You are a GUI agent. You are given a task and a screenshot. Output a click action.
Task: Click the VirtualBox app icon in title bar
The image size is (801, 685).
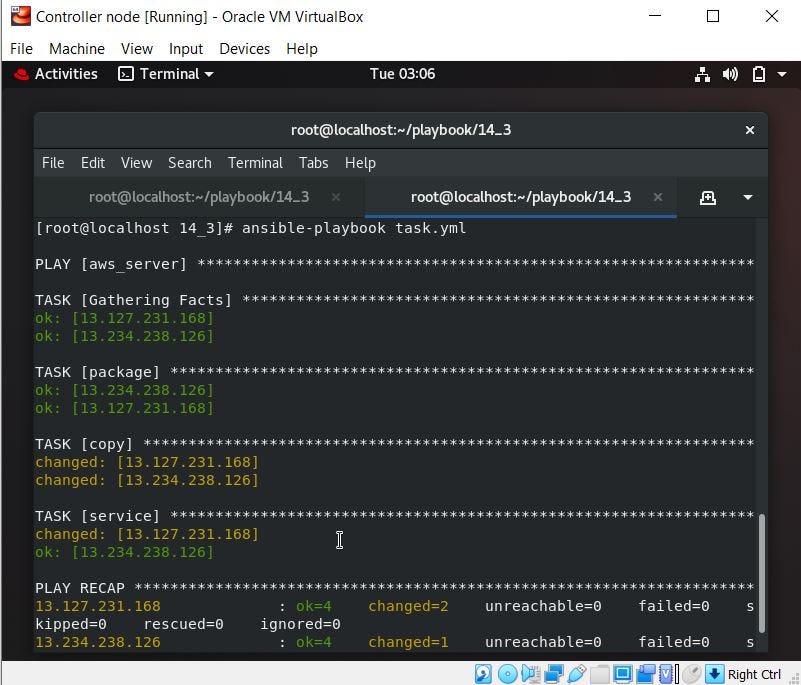pyautogui.click(x=20, y=16)
